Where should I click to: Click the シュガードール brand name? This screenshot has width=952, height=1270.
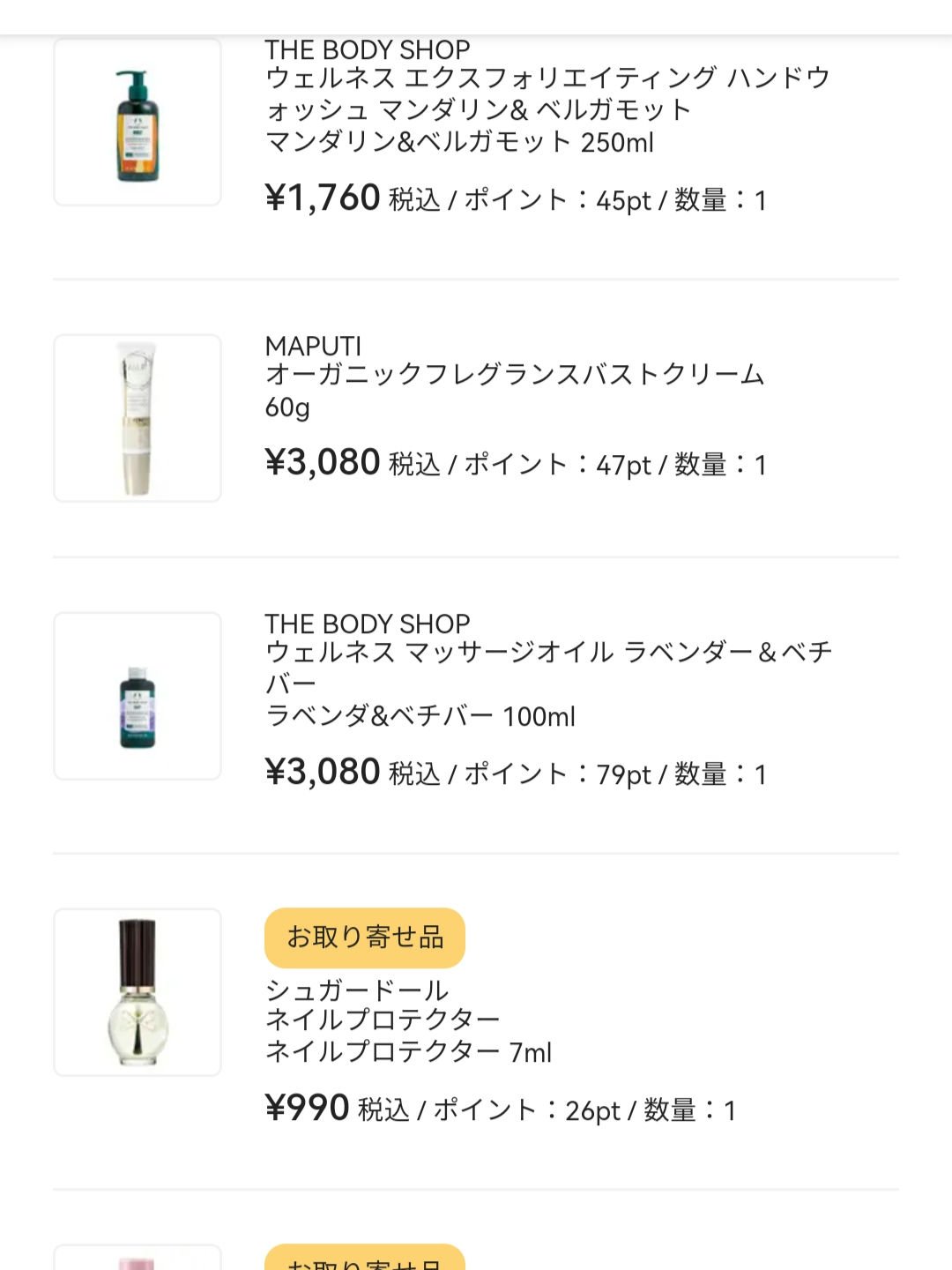(357, 990)
